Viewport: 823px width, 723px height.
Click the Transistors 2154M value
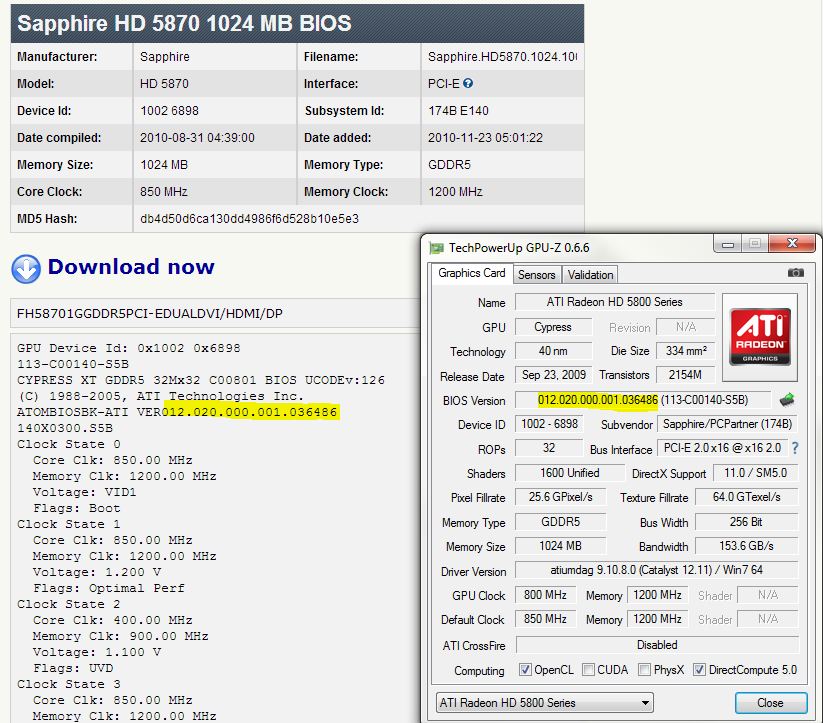[686, 375]
